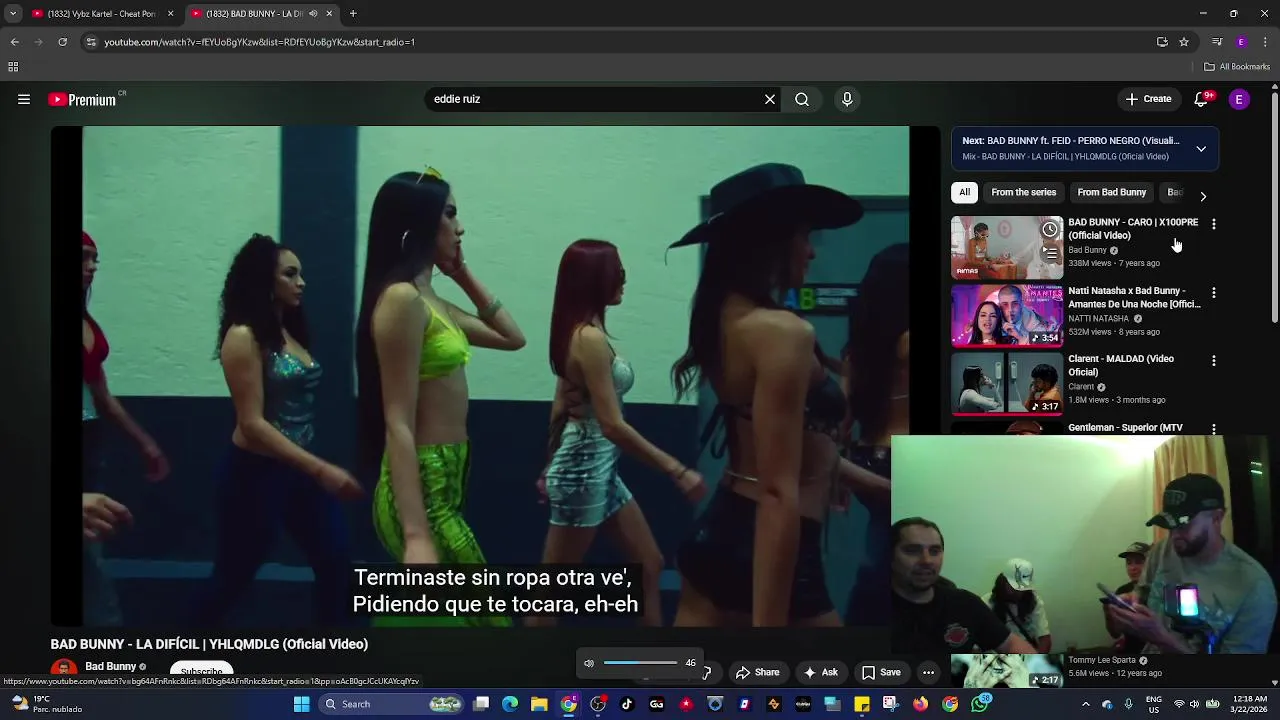Open the media controls toolbar icon

tap(1217, 42)
